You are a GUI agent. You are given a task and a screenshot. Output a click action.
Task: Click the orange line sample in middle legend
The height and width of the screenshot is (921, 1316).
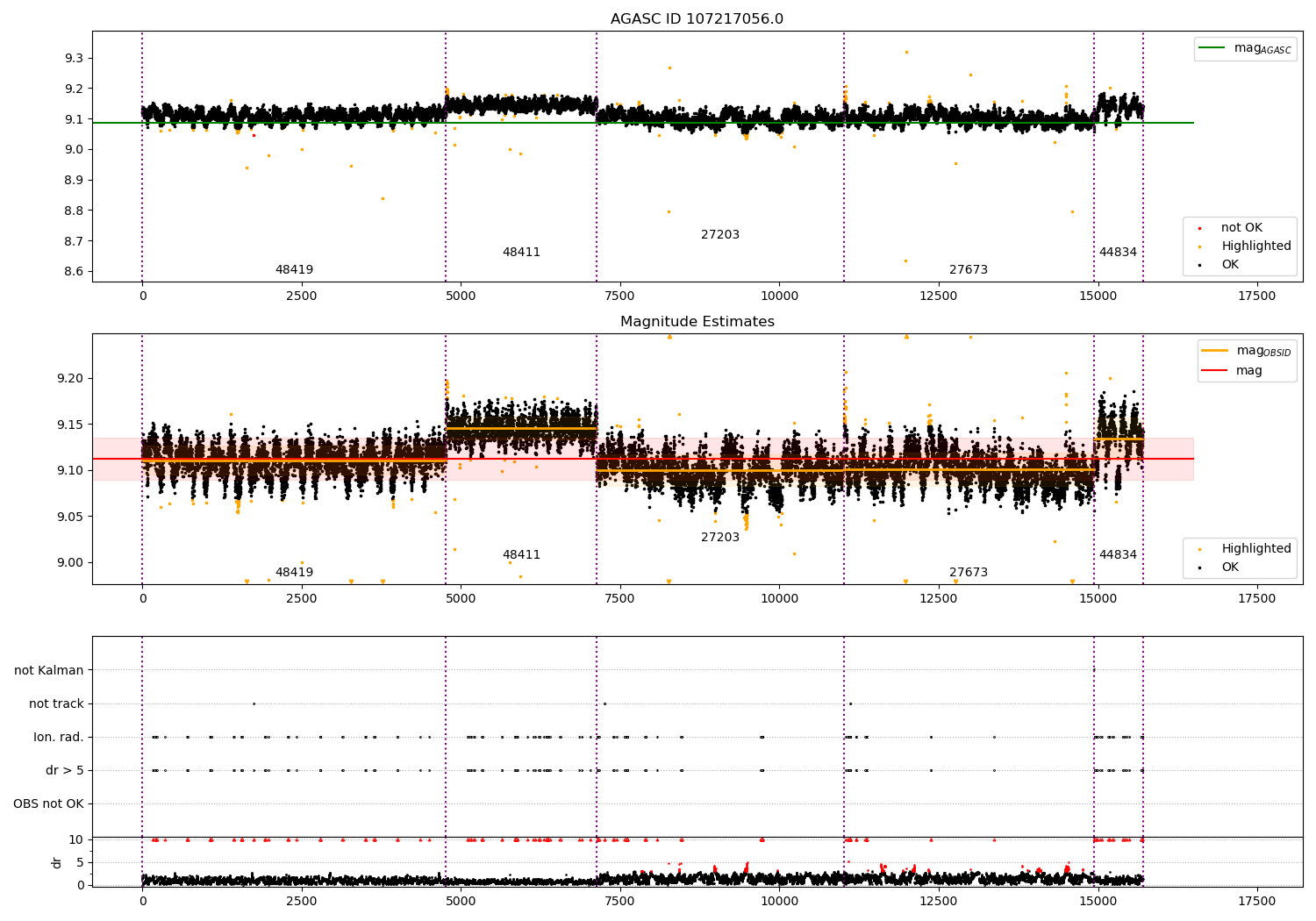(1214, 351)
